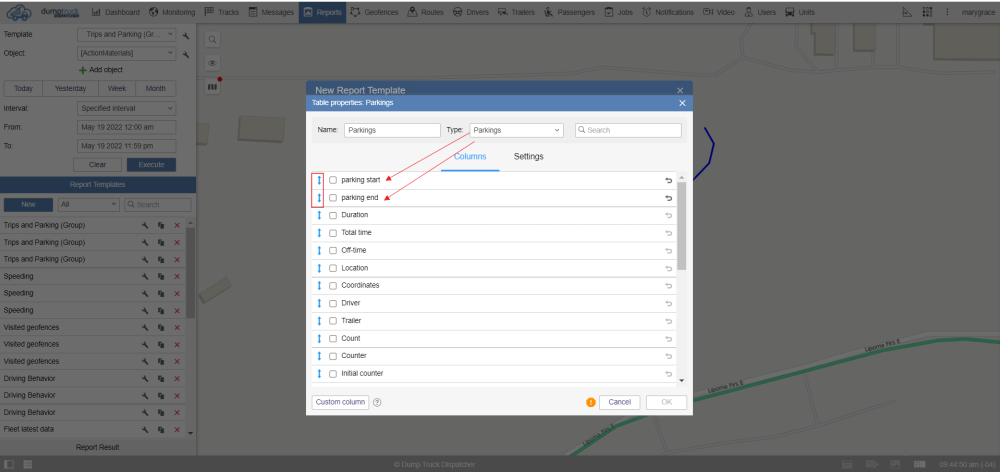Expand the Template dropdown in left panel
Viewport: 1000px width, 472px height.
click(x=126, y=34)
